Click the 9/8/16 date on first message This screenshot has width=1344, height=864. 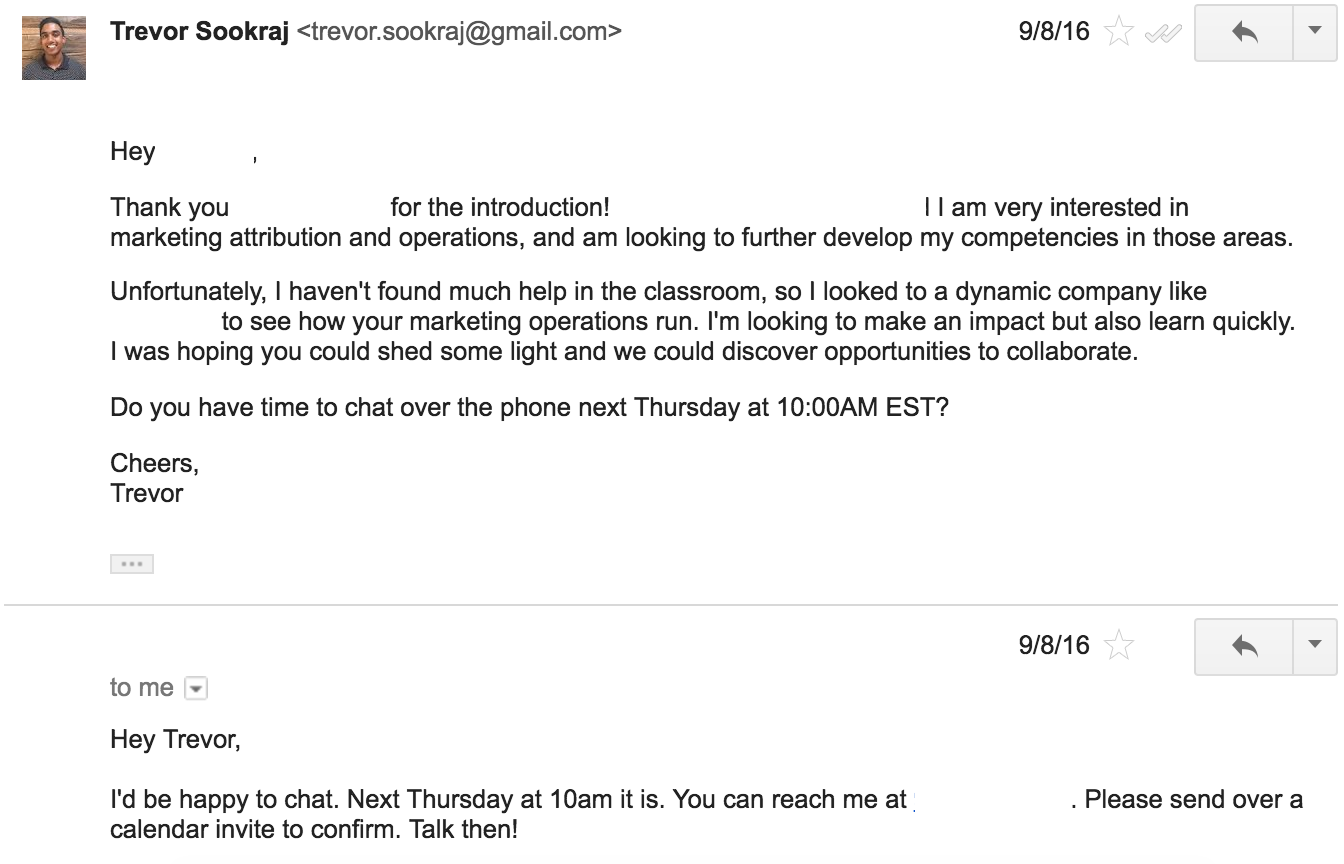pos(1054,31)
